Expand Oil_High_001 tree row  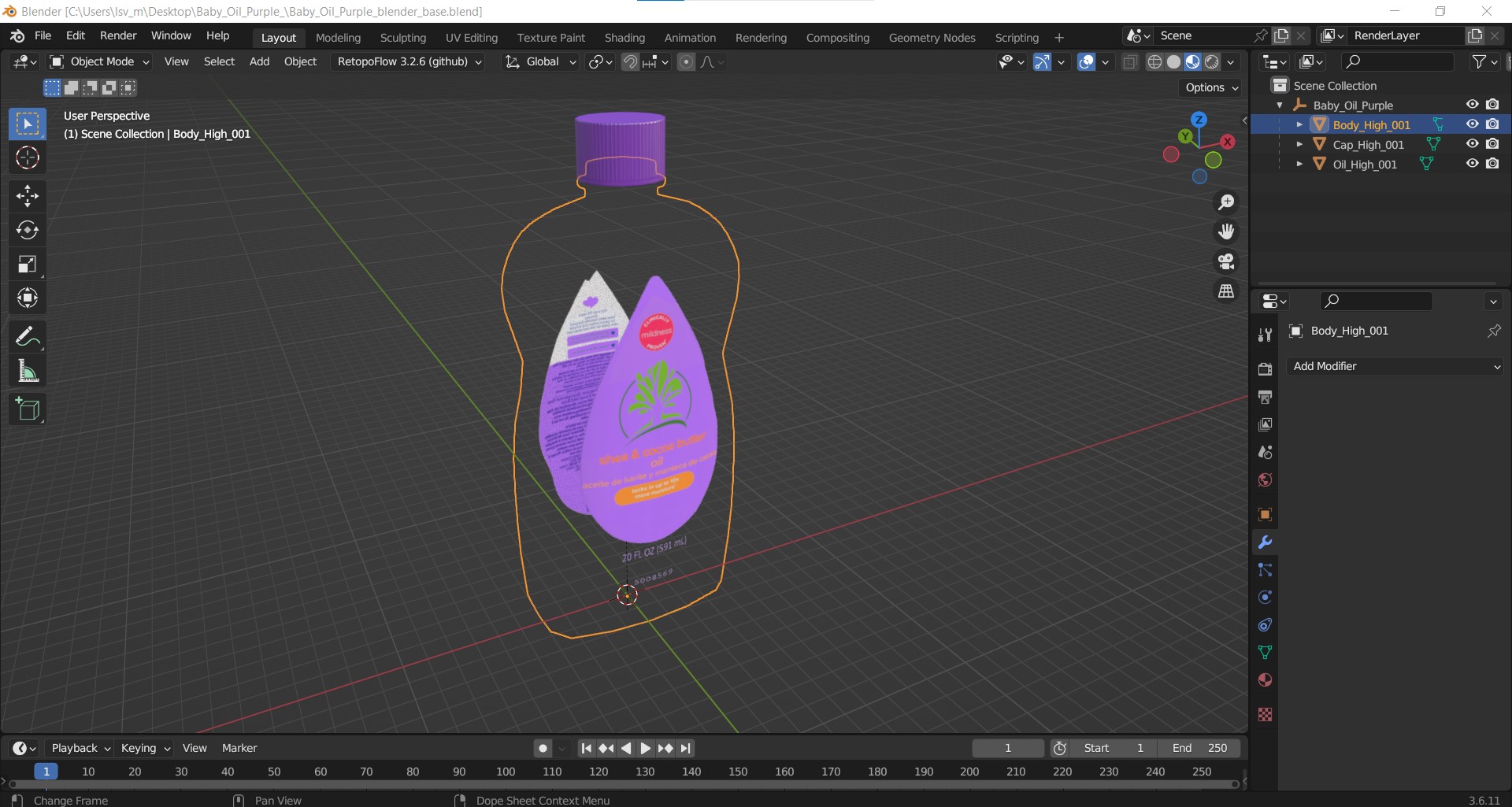pos(1299,164)
